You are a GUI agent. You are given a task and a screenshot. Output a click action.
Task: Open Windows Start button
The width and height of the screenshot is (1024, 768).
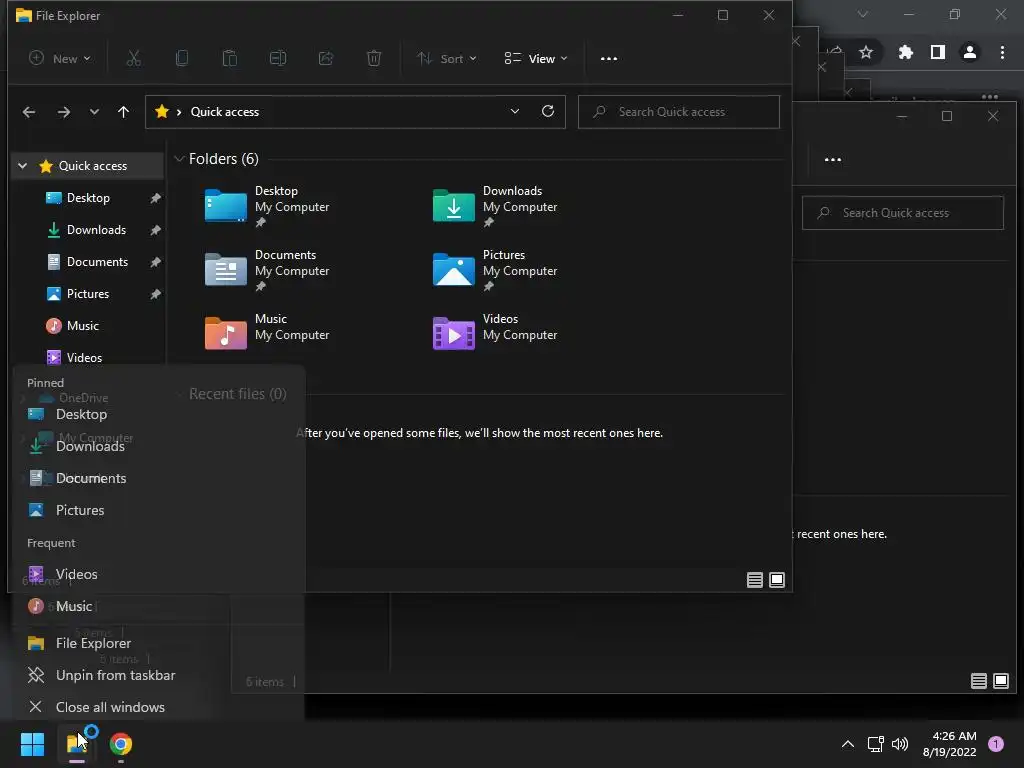[32, 744]
